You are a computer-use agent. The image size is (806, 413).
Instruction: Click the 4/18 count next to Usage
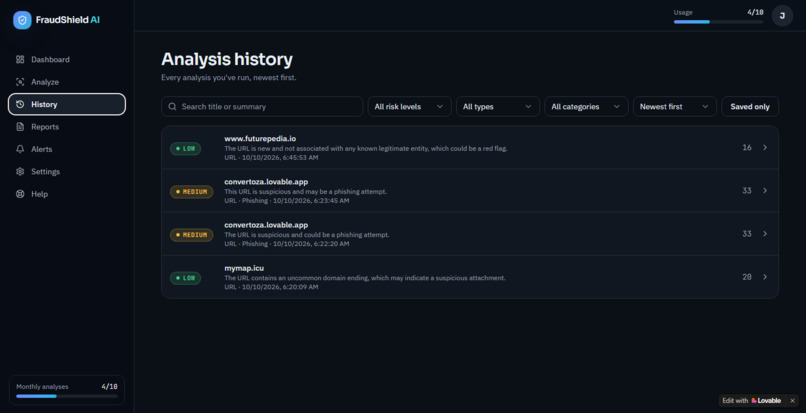(x=755, y=12)
